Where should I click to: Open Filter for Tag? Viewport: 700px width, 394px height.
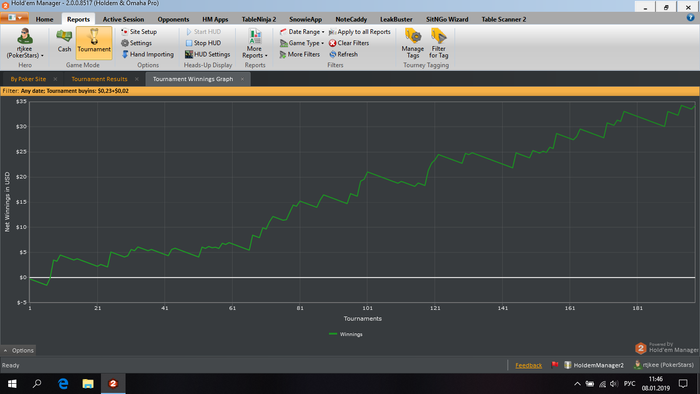pyautogui.click(x=438, y=43)
